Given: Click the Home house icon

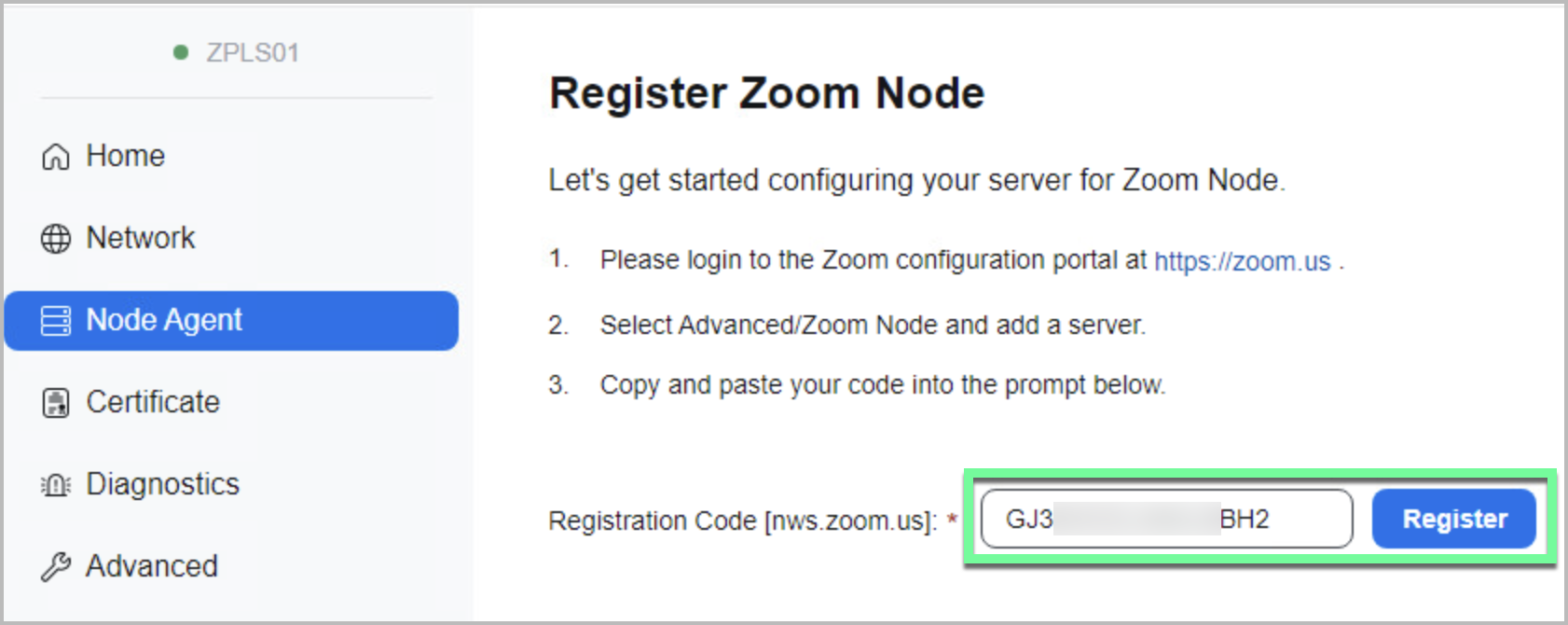Looking at the screenshot, I should coord(56,157).
